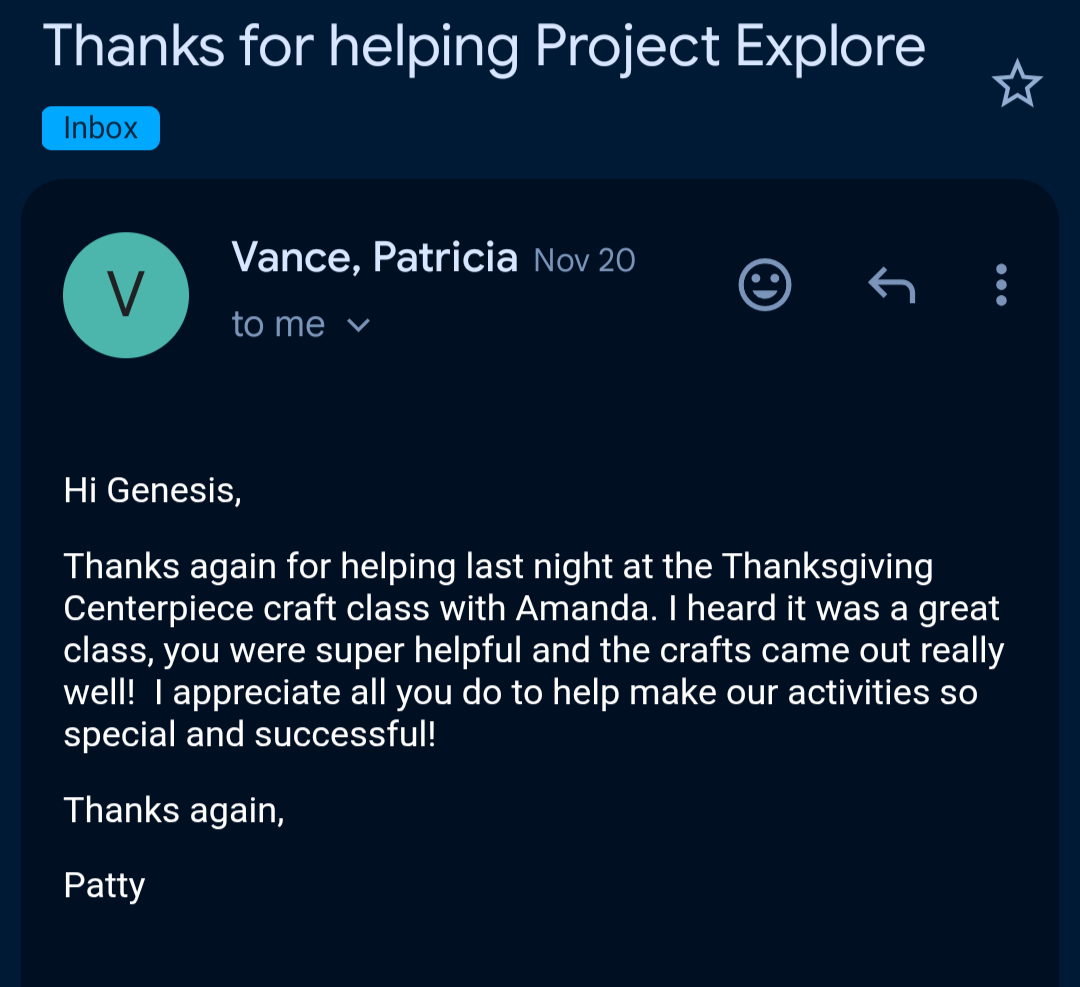The height and width of the screenshot is (987, 1080).
Task: Tap the "to me" recipient text
Action: [x=278, y=325]
